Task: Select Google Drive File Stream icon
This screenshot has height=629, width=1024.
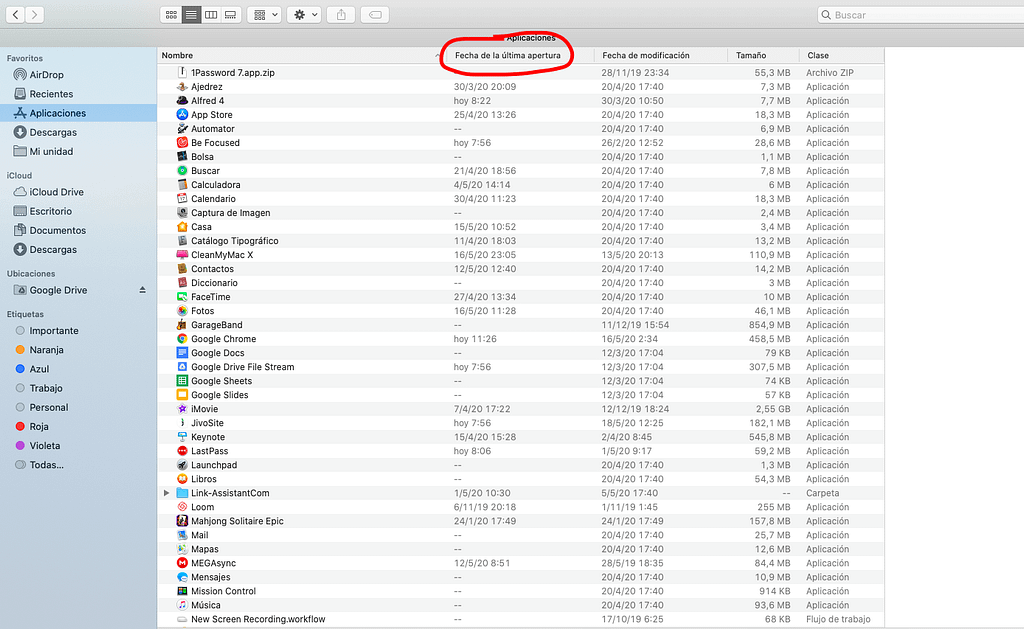Action: 182,367
